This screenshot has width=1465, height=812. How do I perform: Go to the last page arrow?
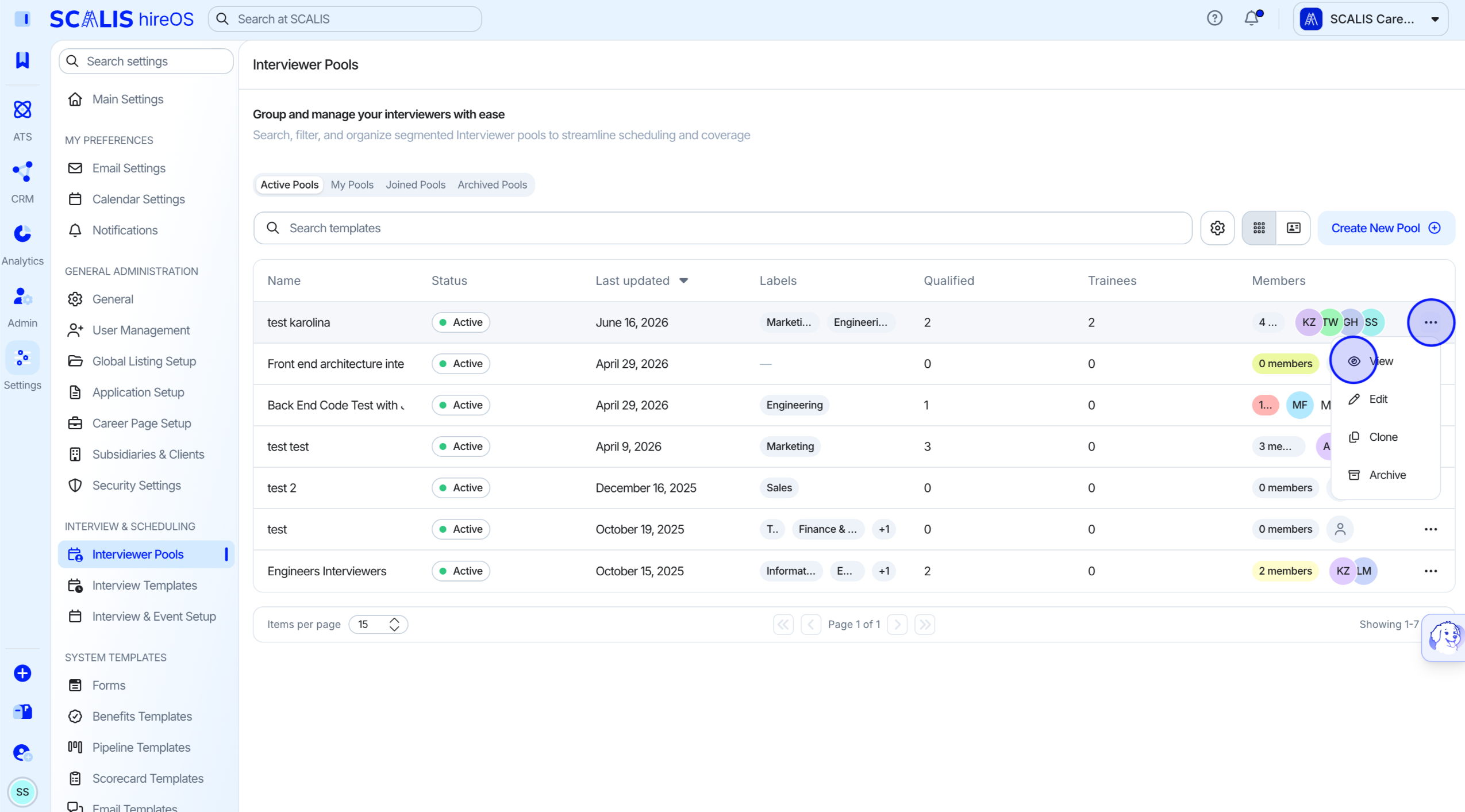pos(925,625)
